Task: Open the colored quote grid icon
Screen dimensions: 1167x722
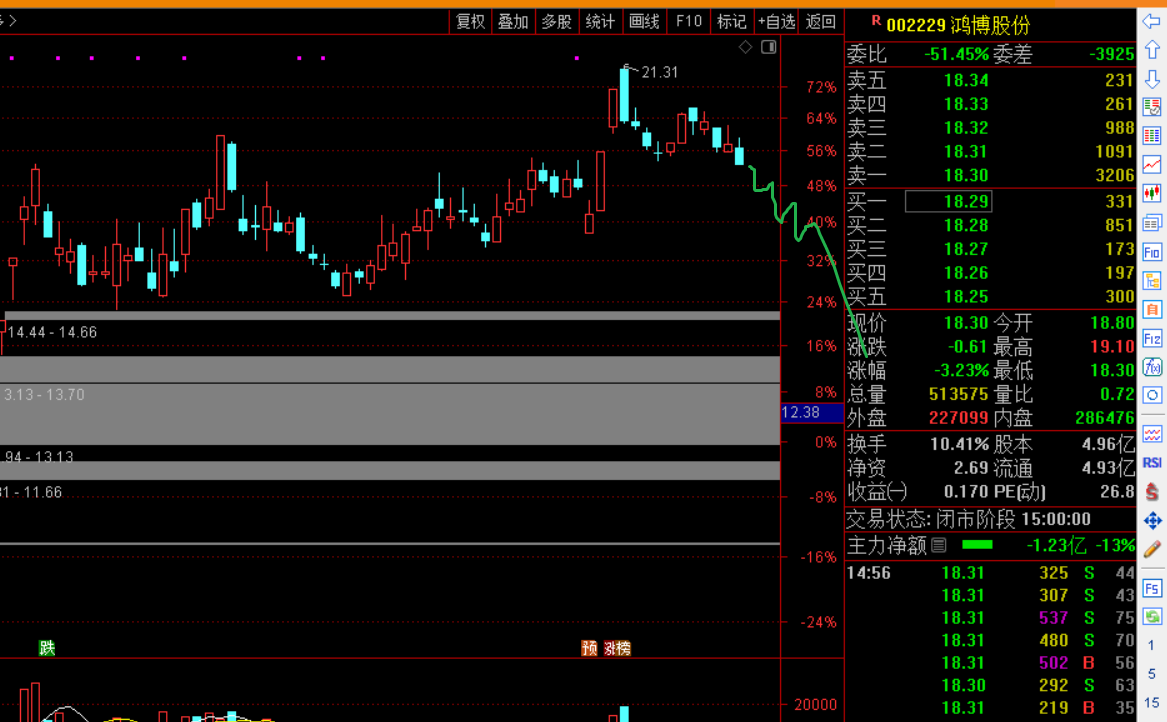Action: coord(1151,135)
